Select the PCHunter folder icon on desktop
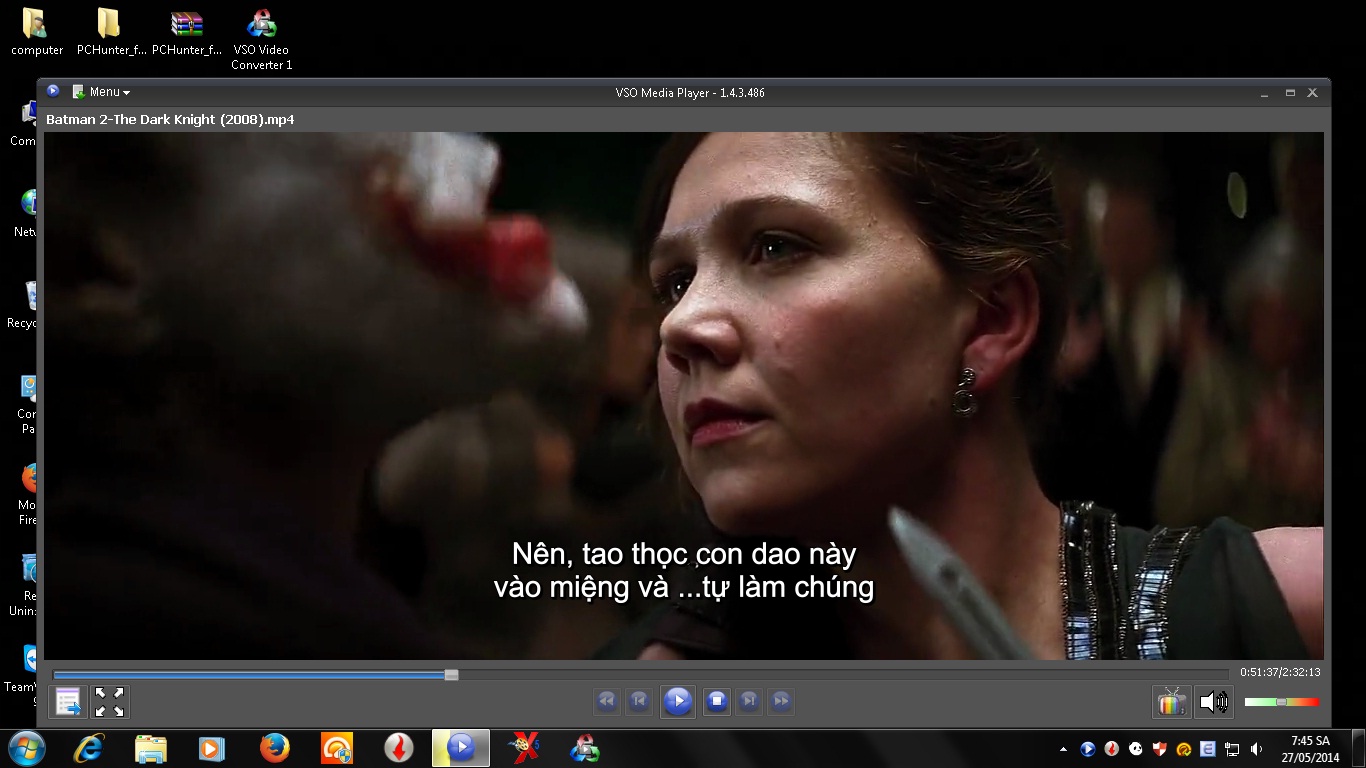The image size is (1366, 768). click(x=111, y=32)
